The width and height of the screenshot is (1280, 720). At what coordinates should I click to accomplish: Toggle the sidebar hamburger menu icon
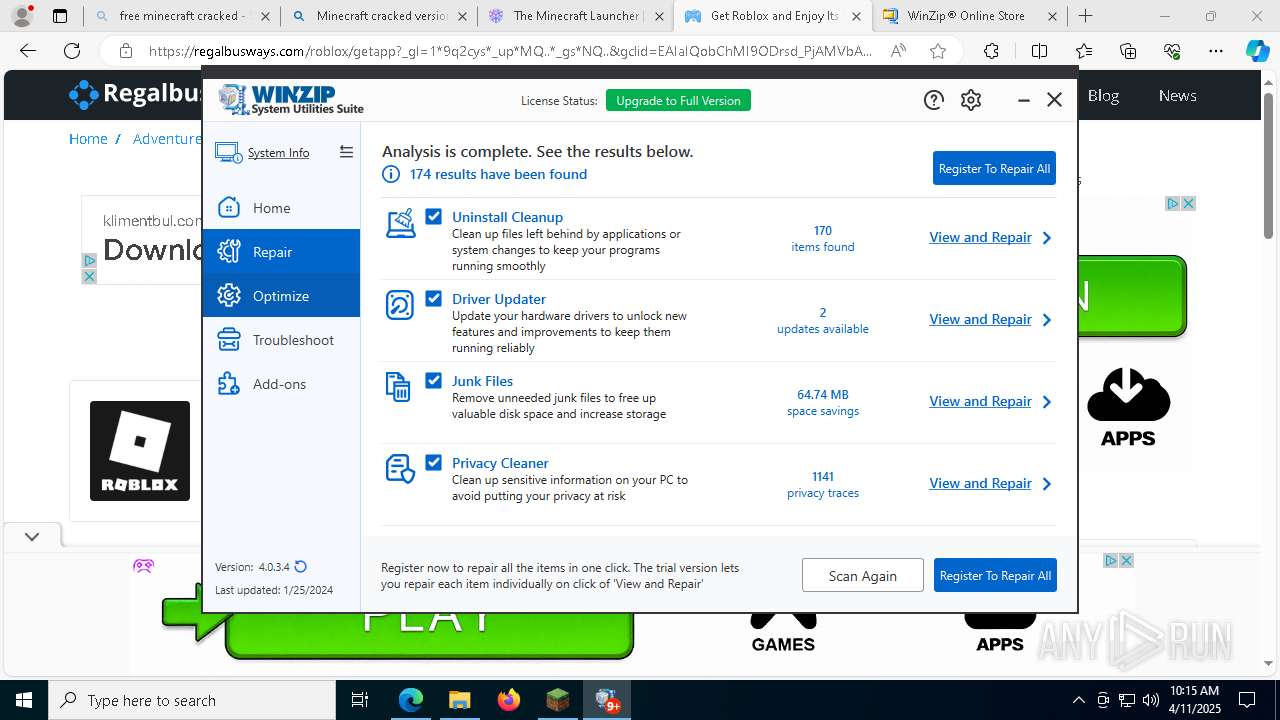click(346, 152)
